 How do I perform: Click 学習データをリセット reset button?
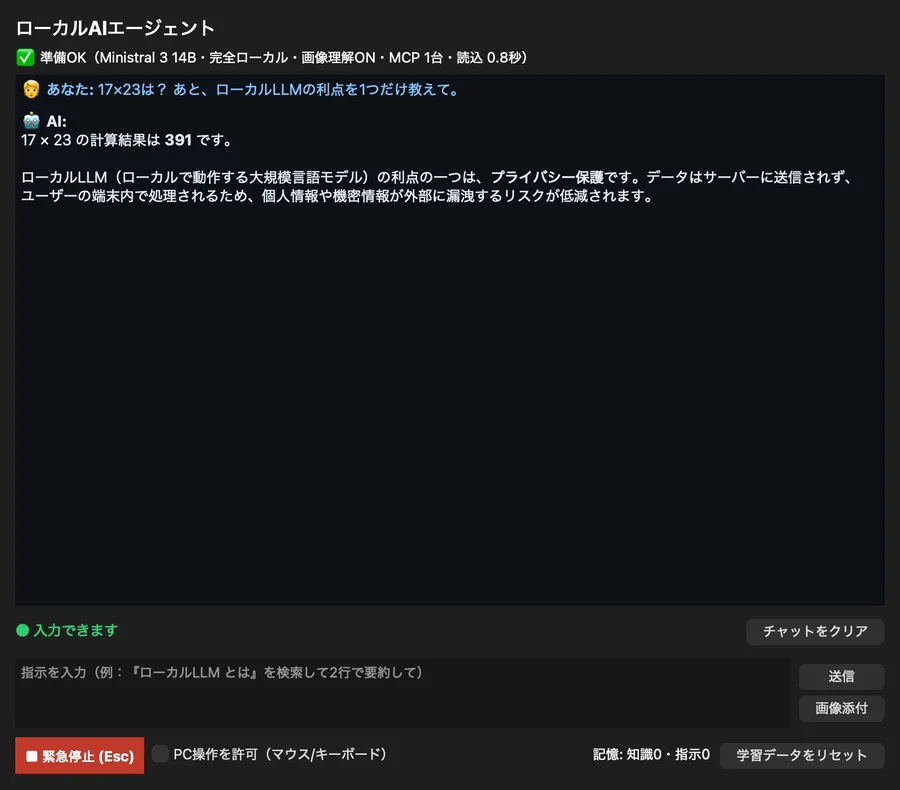coord(801,754)
